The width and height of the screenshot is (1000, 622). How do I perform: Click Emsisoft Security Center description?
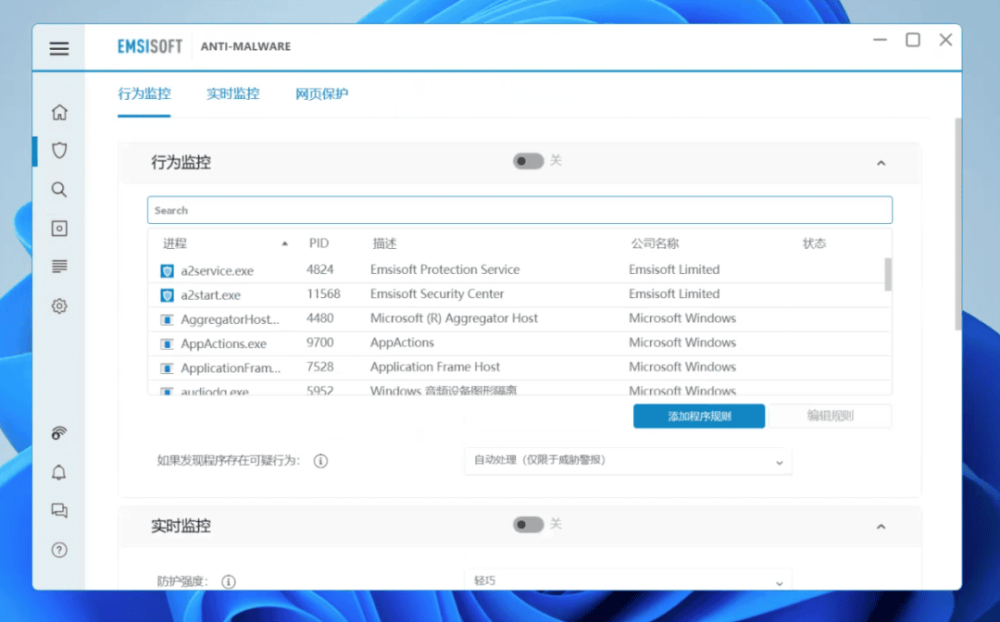point(437,293)
